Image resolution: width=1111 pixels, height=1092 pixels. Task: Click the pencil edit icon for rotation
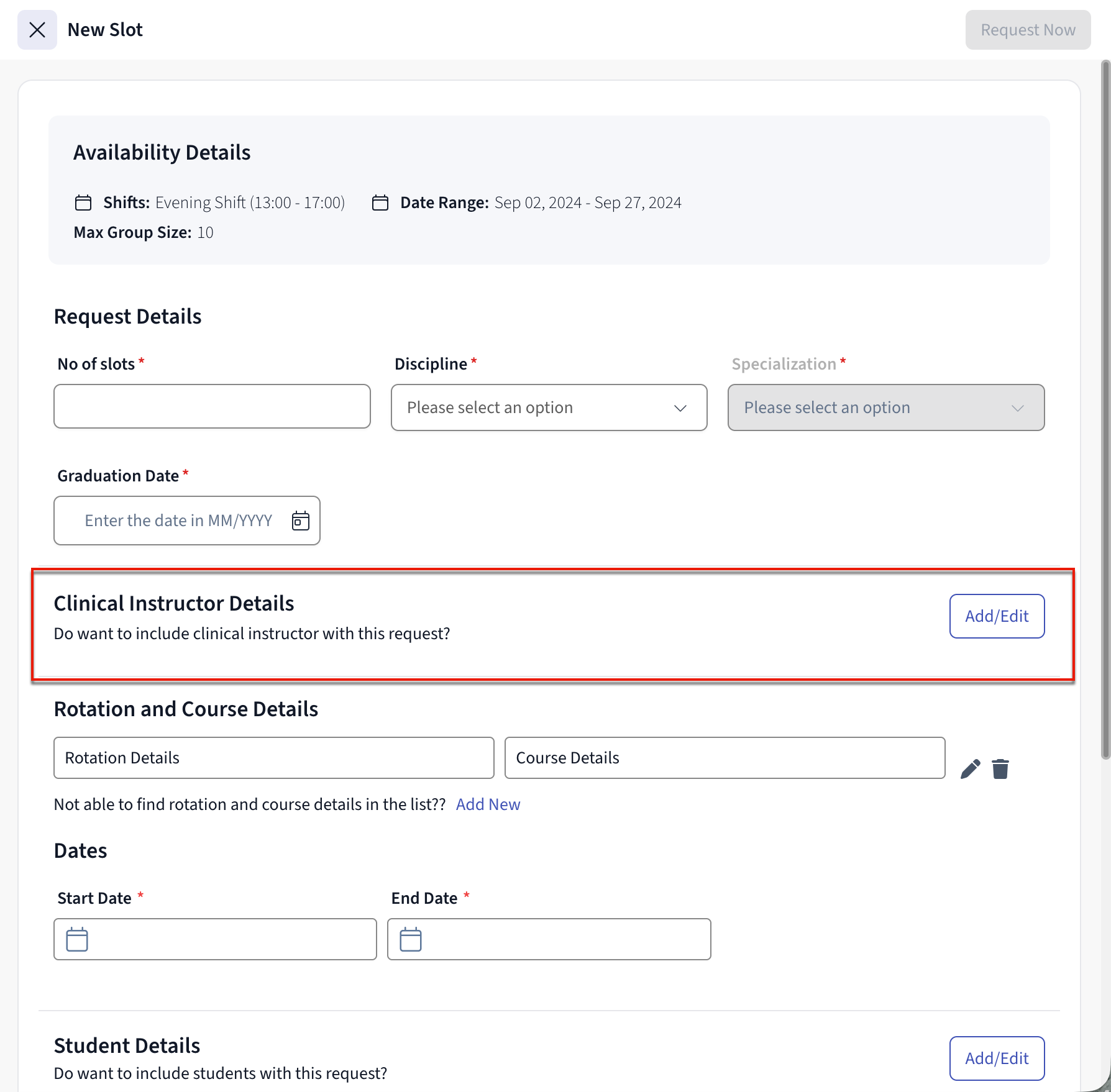point(970,769)
